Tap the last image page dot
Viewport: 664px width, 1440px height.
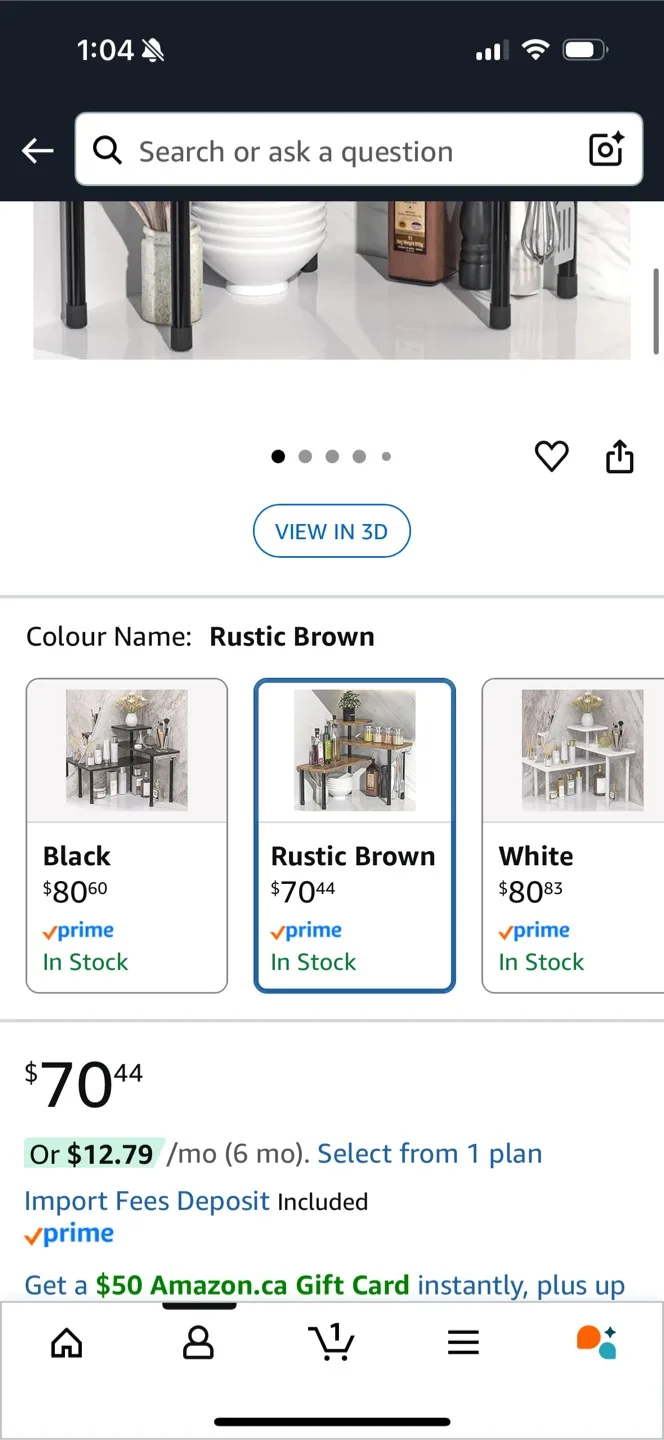point(386,456)
